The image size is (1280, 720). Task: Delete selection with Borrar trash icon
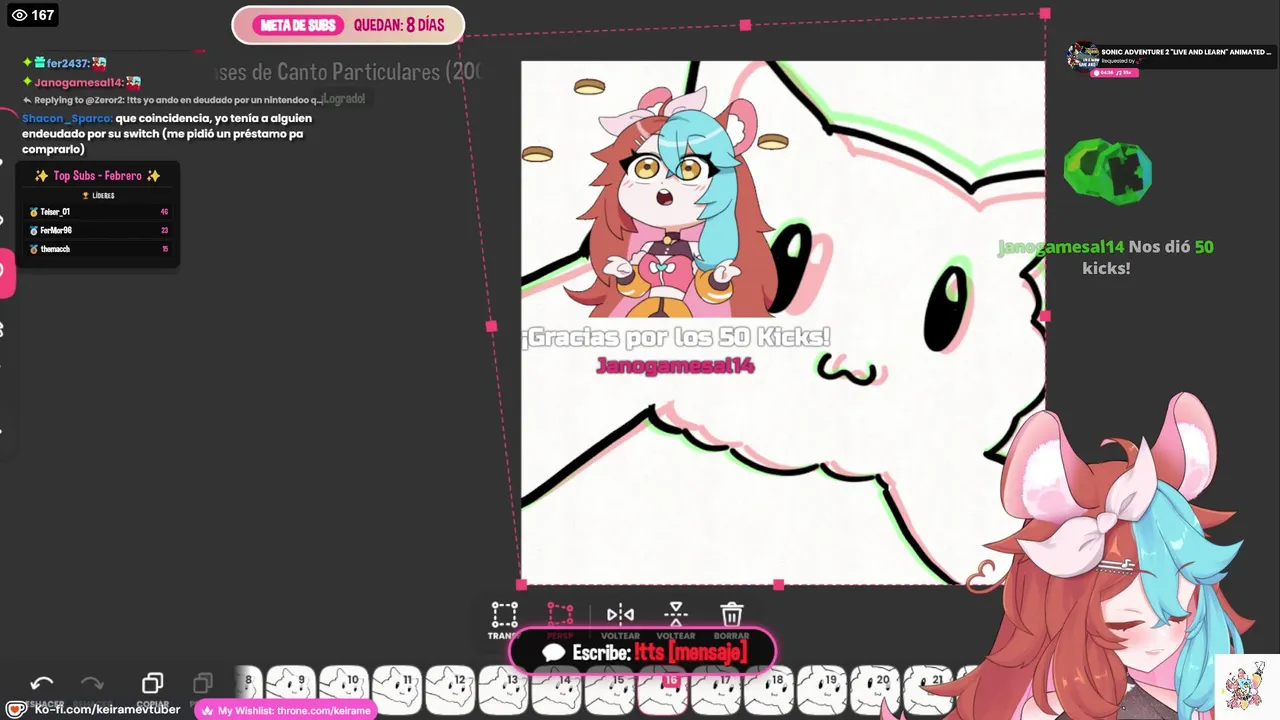(x=732, y=614)
